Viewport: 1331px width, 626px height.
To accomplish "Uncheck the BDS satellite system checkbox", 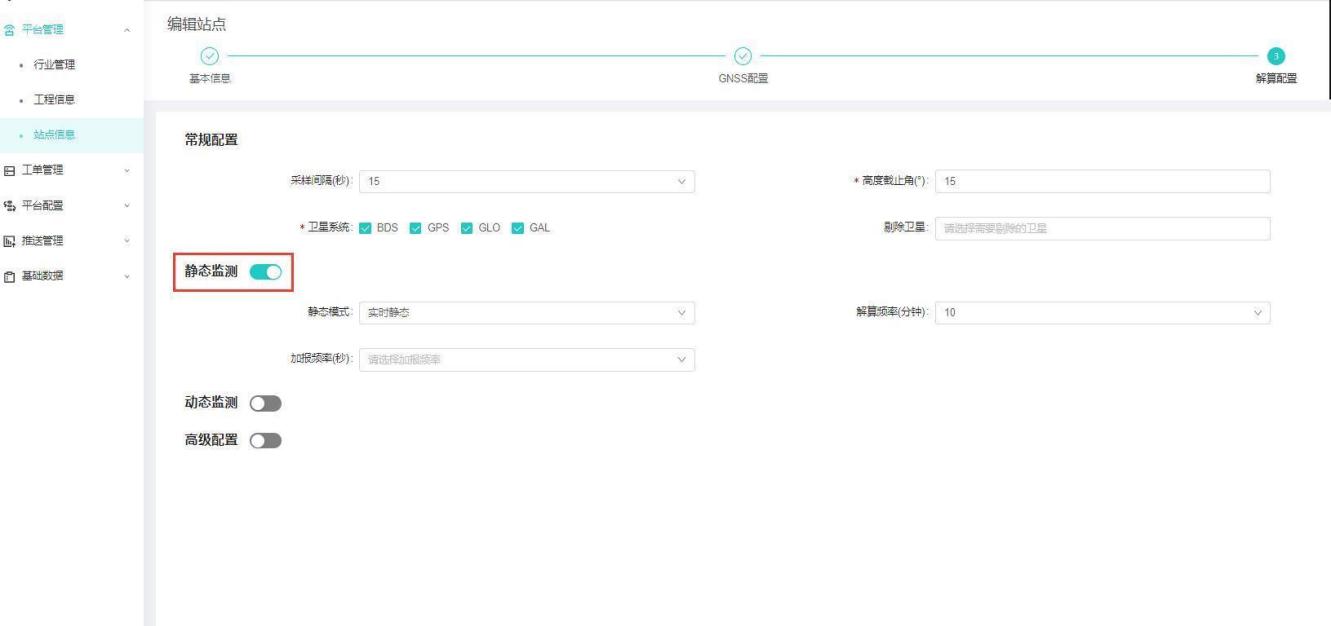I will [365, 228].
